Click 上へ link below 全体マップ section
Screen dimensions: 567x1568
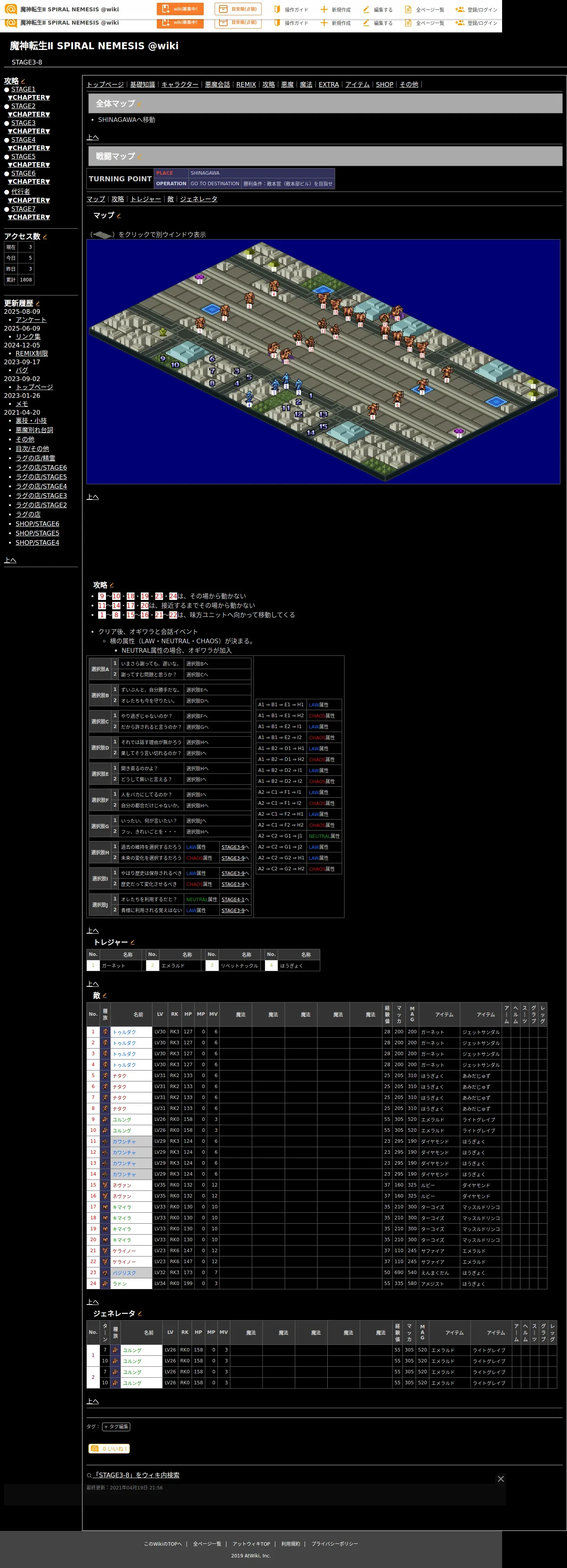[93, 138]
